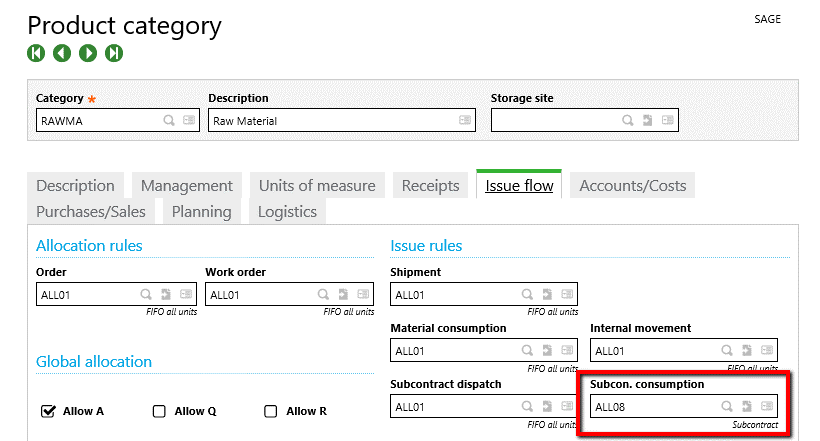Enable the Allow Q checkbox

pyautogui.click(x=159, y=411)
